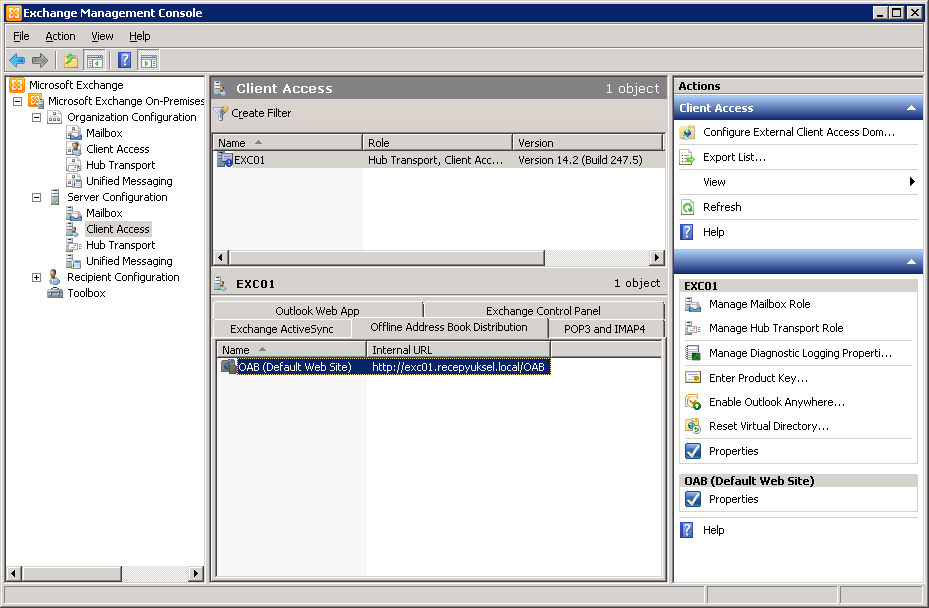Click the Create Filter funnel icon

(220, 113)
